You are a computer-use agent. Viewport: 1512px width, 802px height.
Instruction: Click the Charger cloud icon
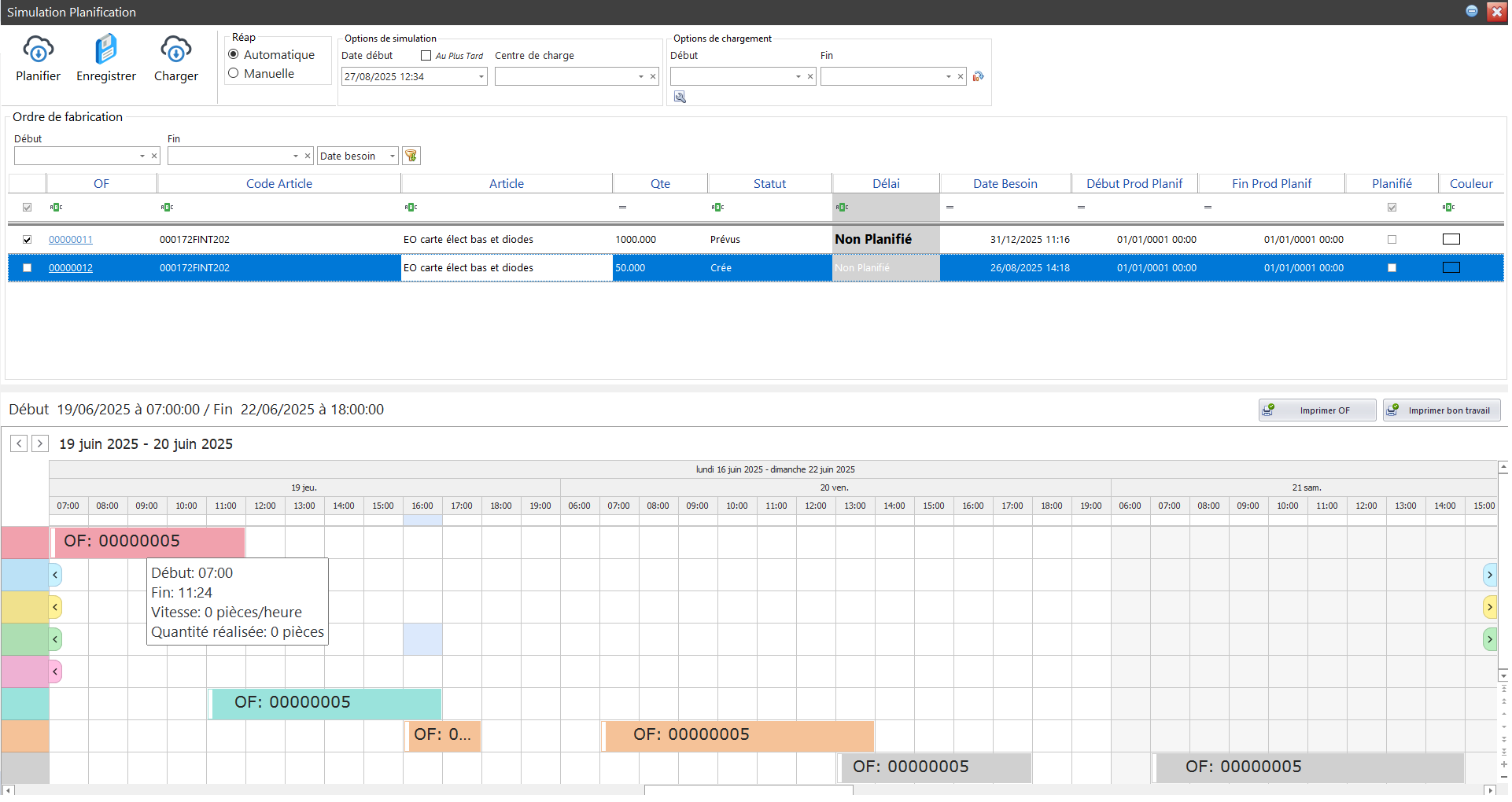[175, 50]
